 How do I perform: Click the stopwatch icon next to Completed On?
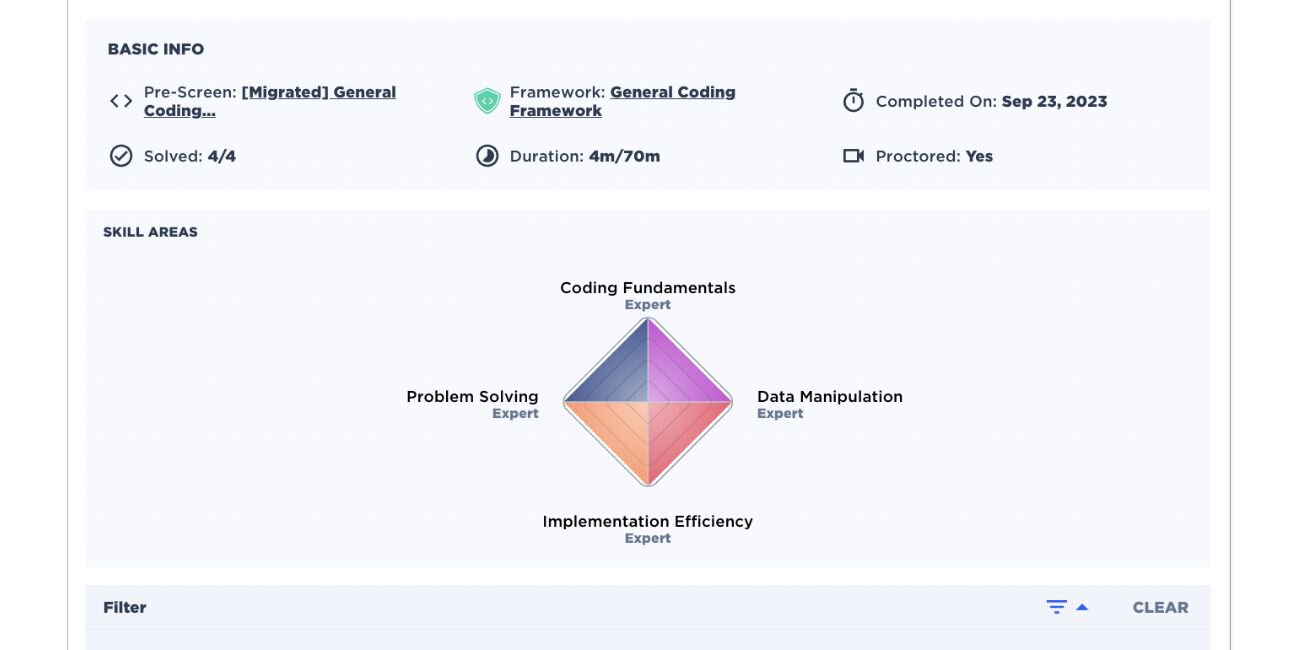[854, 101]
